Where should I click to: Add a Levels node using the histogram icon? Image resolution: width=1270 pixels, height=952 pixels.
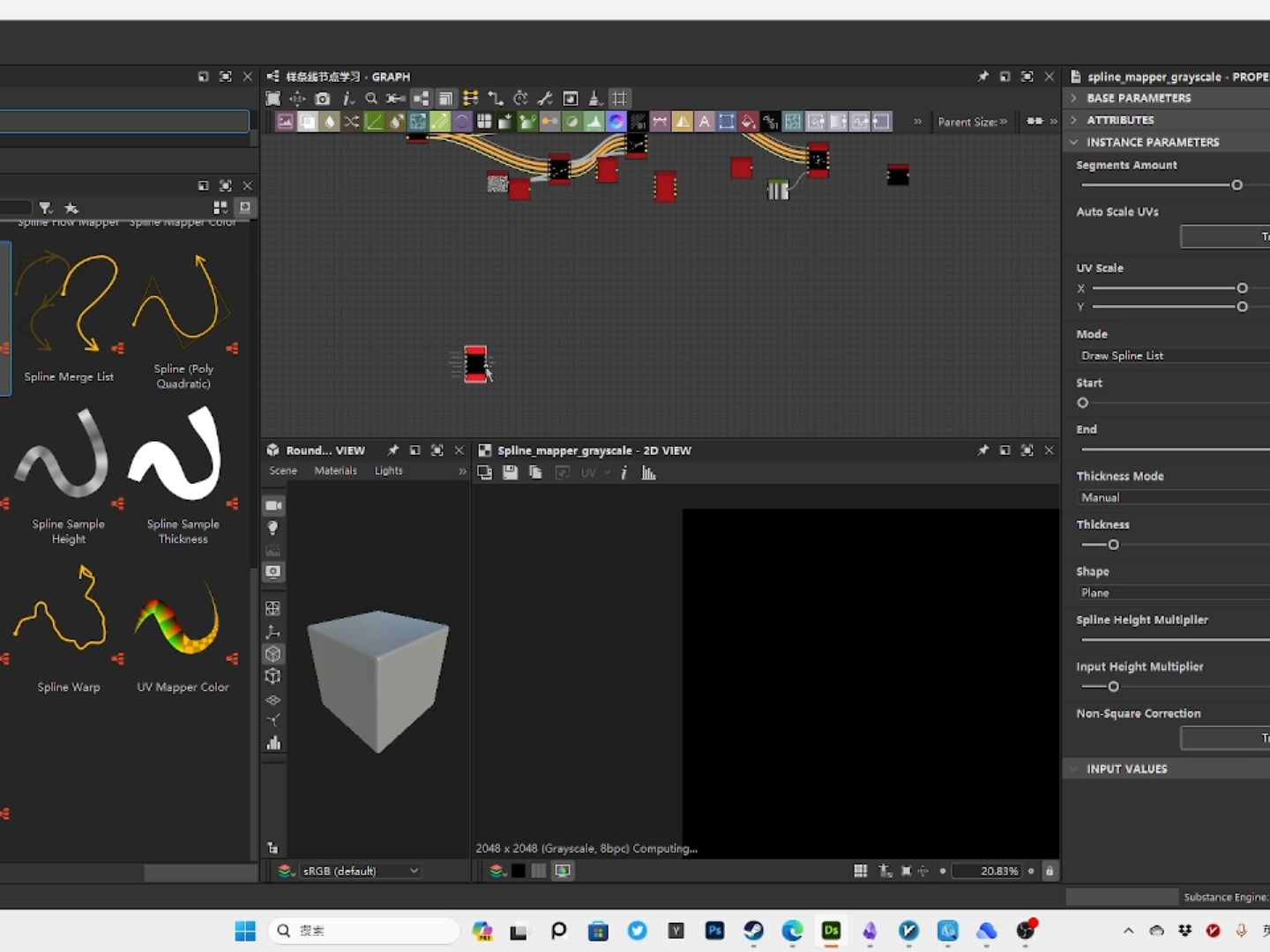(x=594, y=122)
